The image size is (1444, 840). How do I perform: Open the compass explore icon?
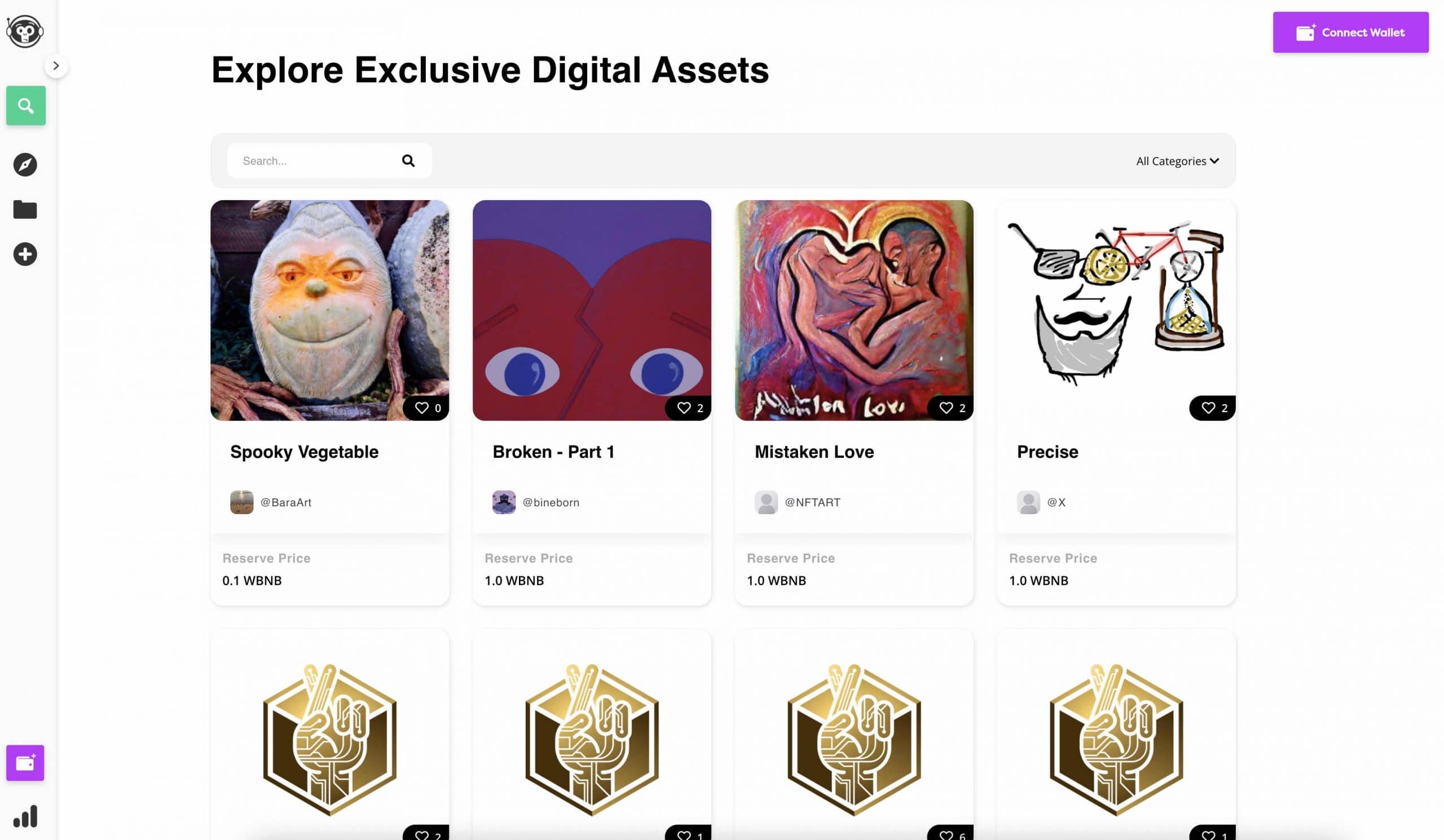[x=25, y=165]
